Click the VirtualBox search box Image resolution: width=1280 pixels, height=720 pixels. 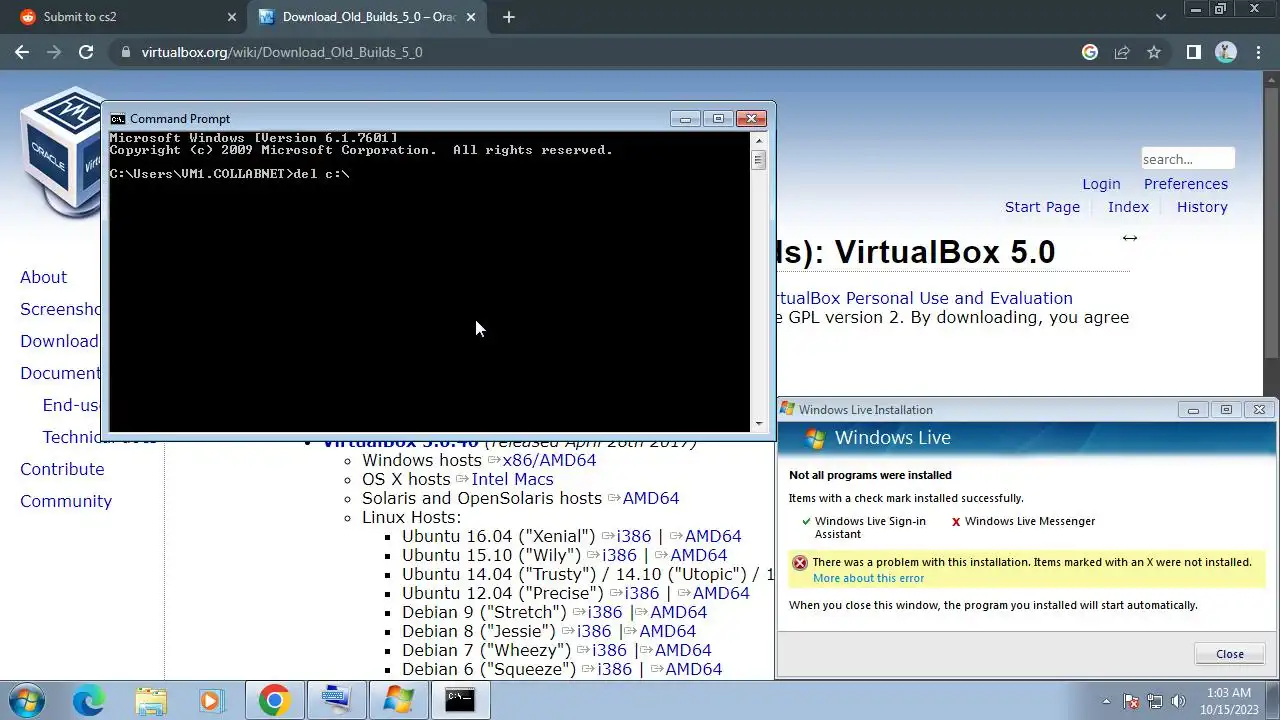[1188, 159]
